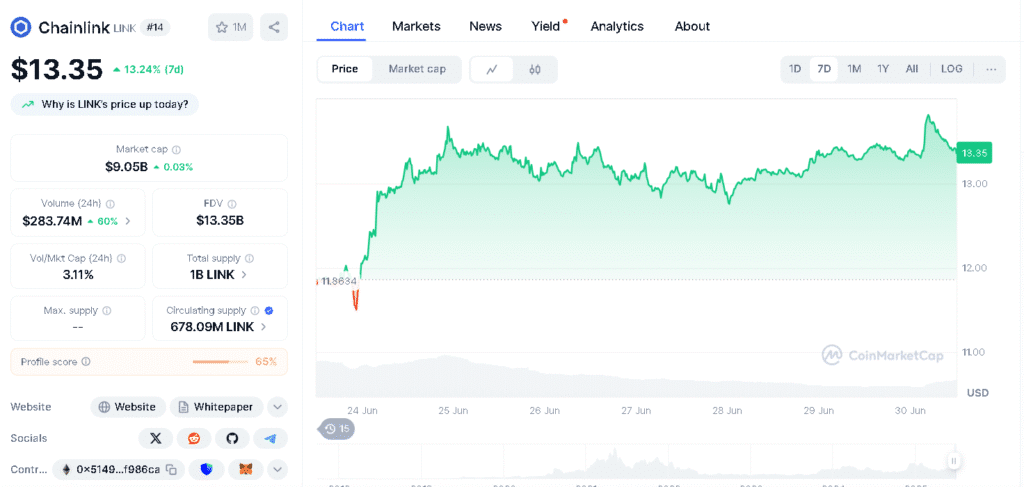This screenshot has width=1024, height=487.
Task: Click the range slider handle on mini chart
Action: (x=954, y=461)
